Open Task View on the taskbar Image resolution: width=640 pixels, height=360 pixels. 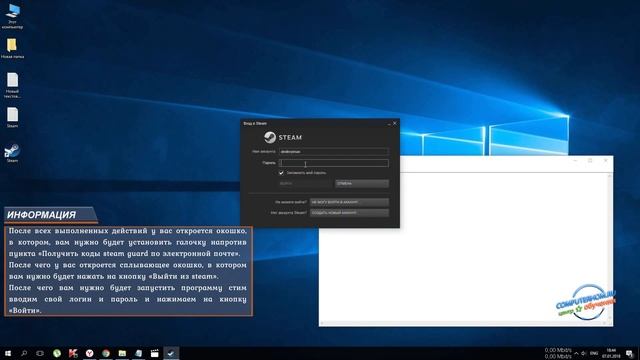click(40, 353)
